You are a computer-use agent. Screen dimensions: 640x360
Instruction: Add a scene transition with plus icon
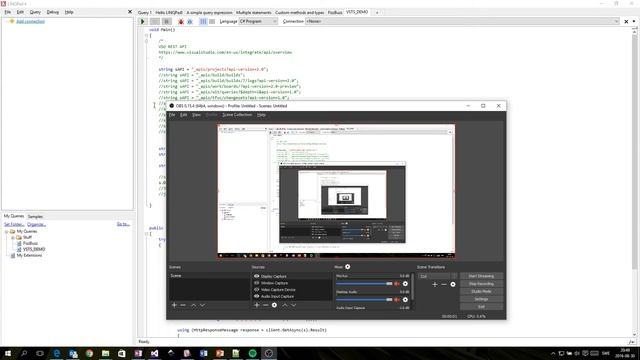(435, 284)
